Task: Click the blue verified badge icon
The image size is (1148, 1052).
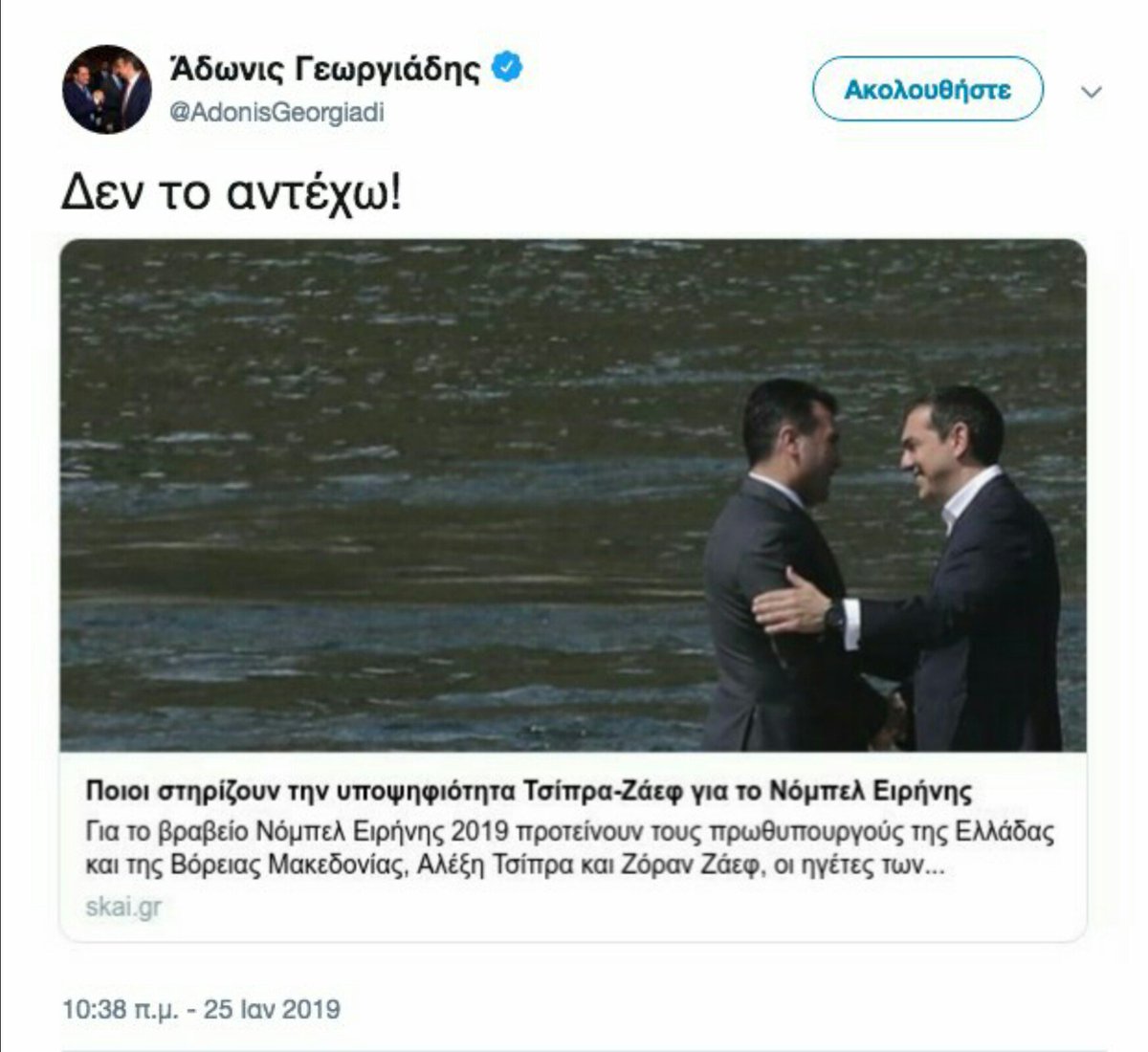Action: [507, 68]
